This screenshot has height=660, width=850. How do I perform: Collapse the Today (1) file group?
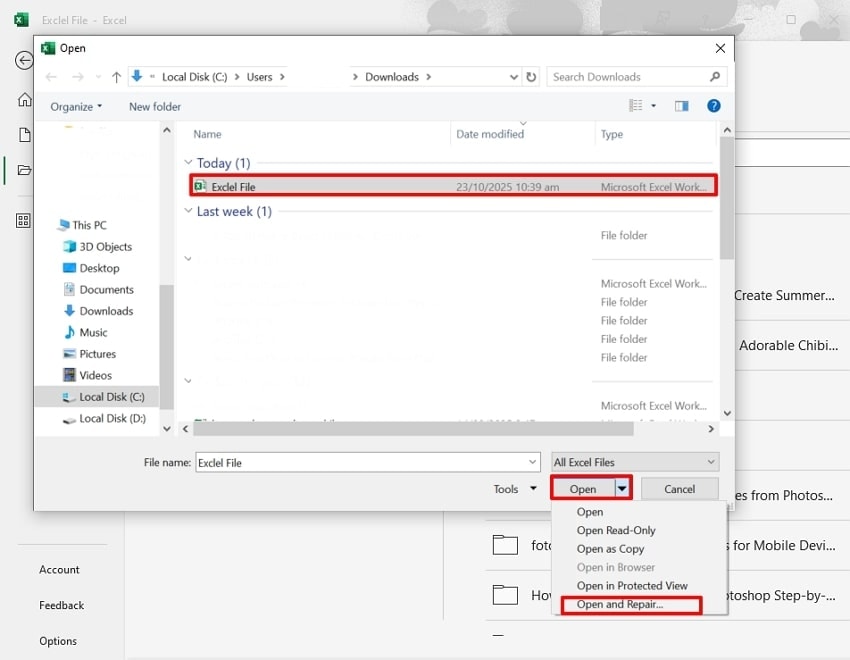coord(190,162)
